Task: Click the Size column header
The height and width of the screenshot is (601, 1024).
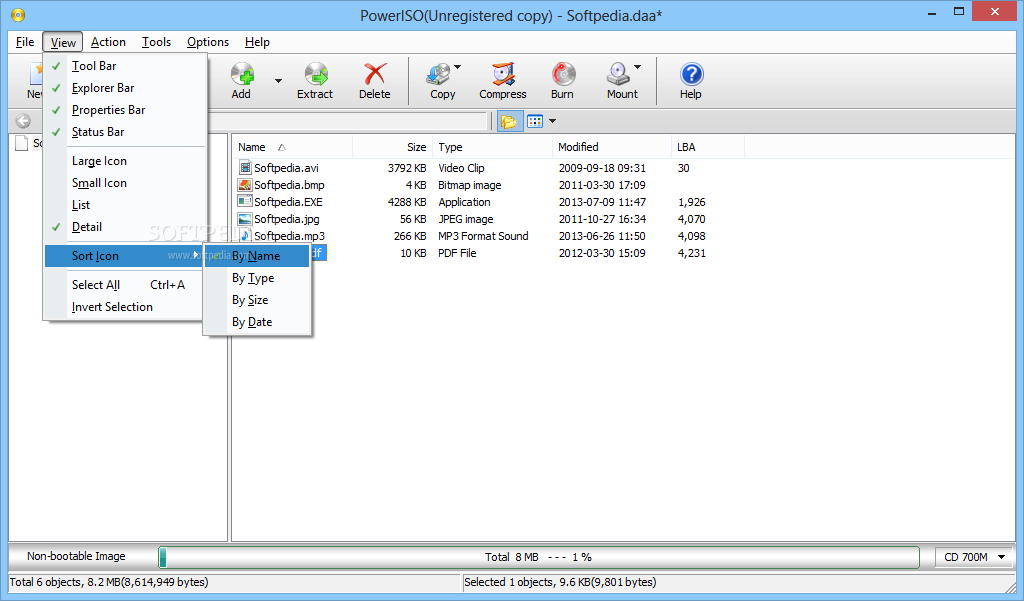Action: pos(392,147)
